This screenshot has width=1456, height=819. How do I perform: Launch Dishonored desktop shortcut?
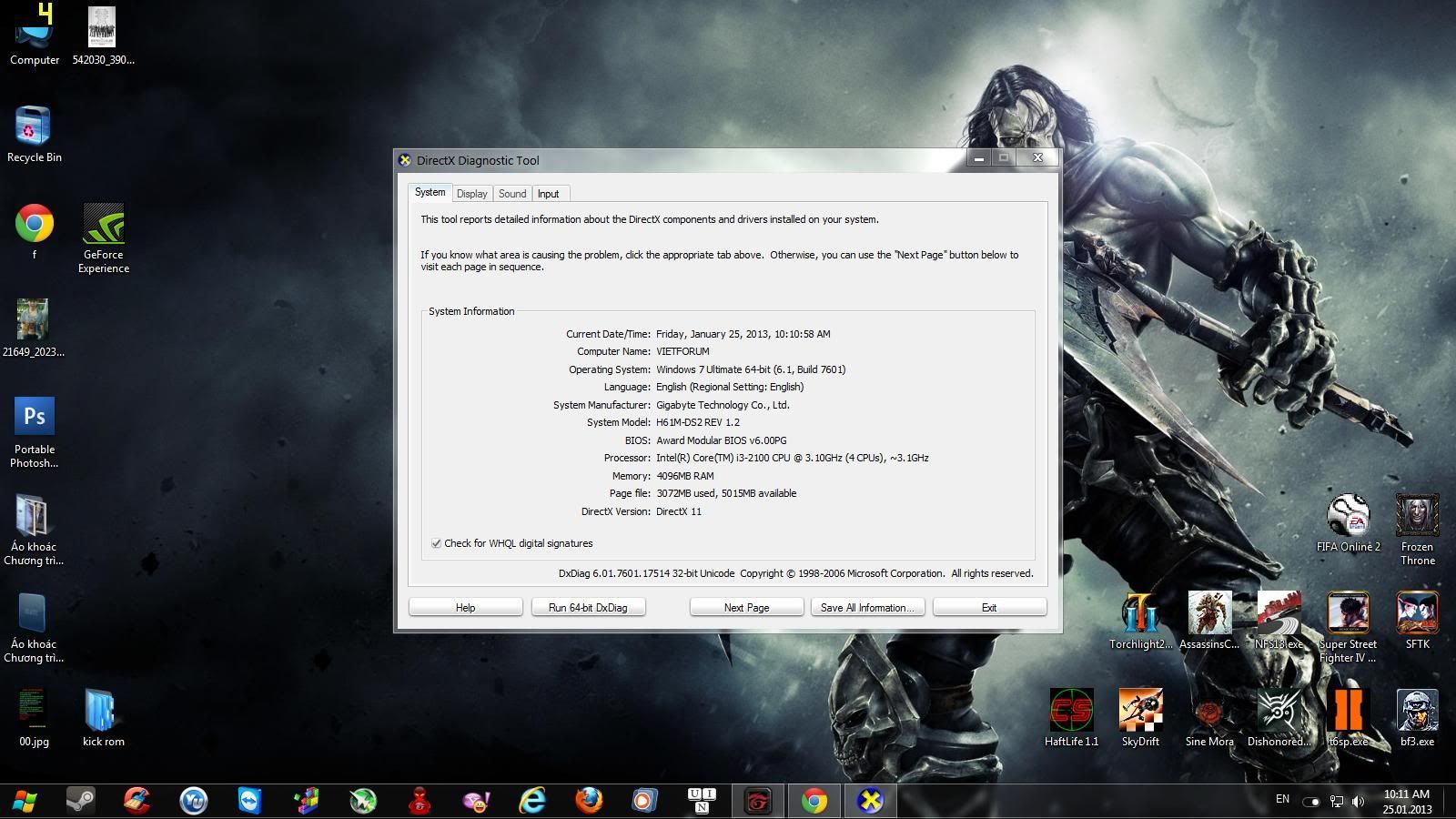(1279, 718)
